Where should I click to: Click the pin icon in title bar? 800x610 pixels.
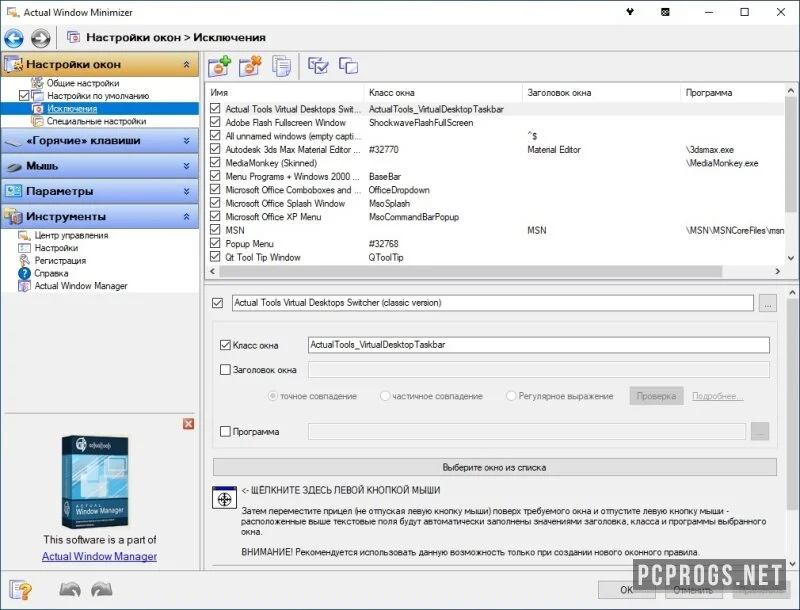click(x=630, y=12)
